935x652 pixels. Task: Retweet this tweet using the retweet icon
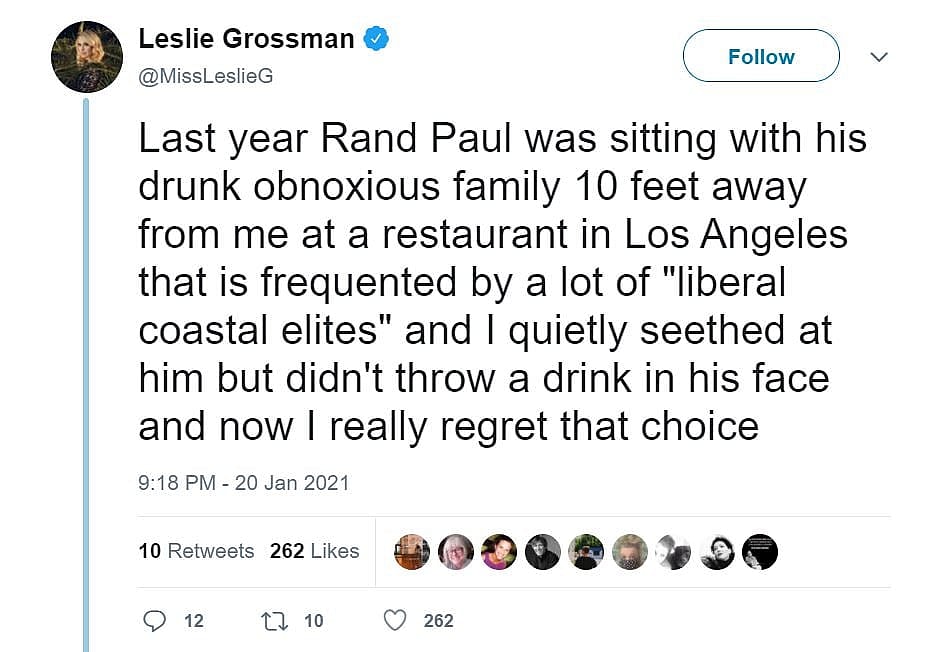(x=273, y=621)
